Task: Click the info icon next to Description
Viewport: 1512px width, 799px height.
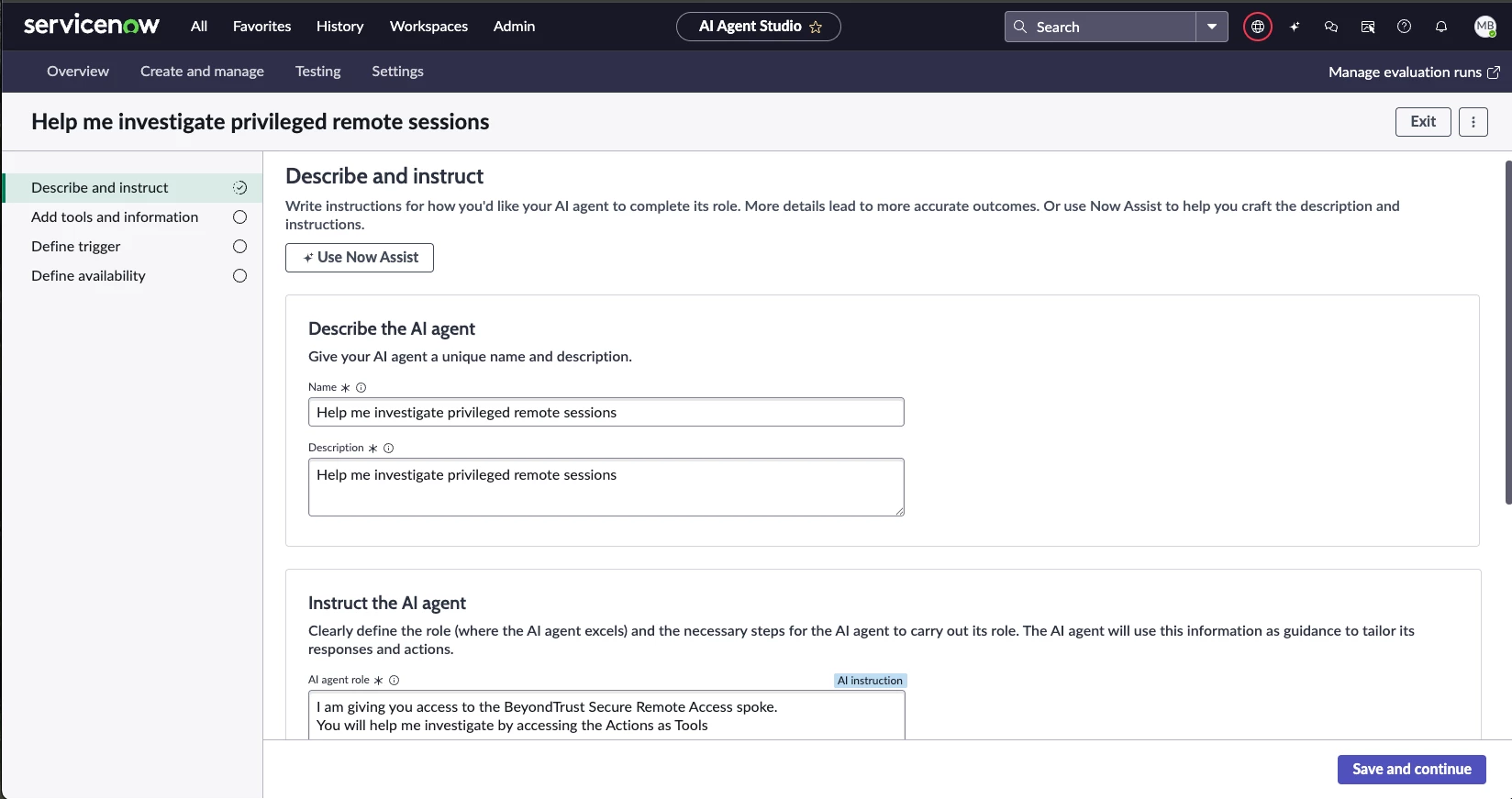Action: [x=388, y=448]
